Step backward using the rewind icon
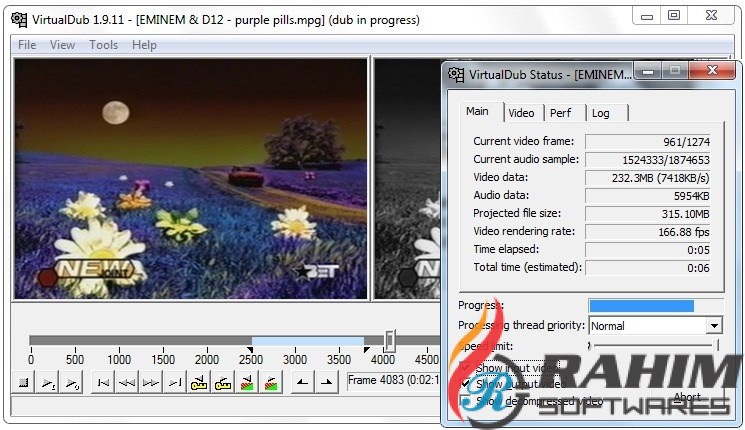Viewport: 745px width, 430px height. pos(127,382)
